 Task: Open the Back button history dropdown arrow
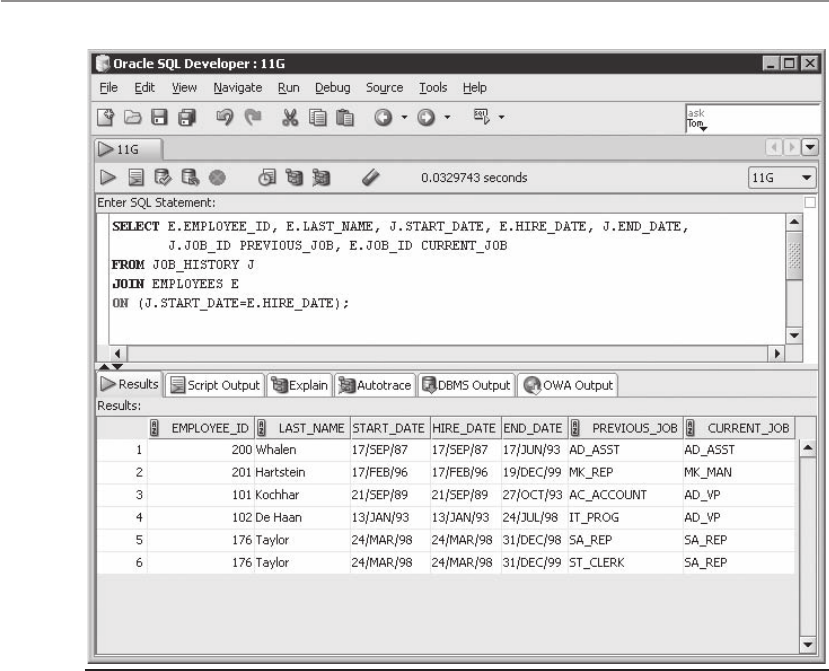[404, 117]
